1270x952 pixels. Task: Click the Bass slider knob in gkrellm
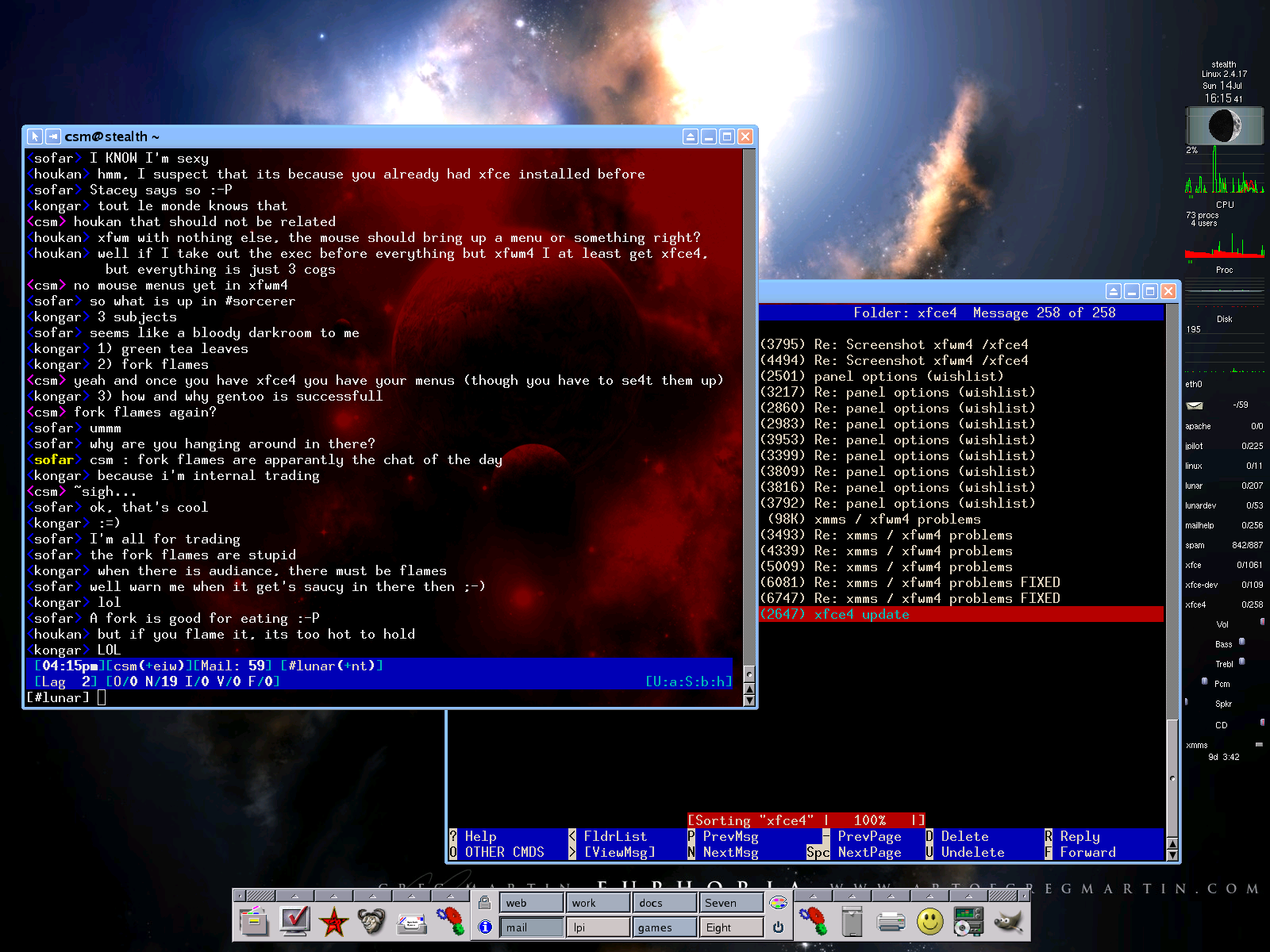[1241, 642]
